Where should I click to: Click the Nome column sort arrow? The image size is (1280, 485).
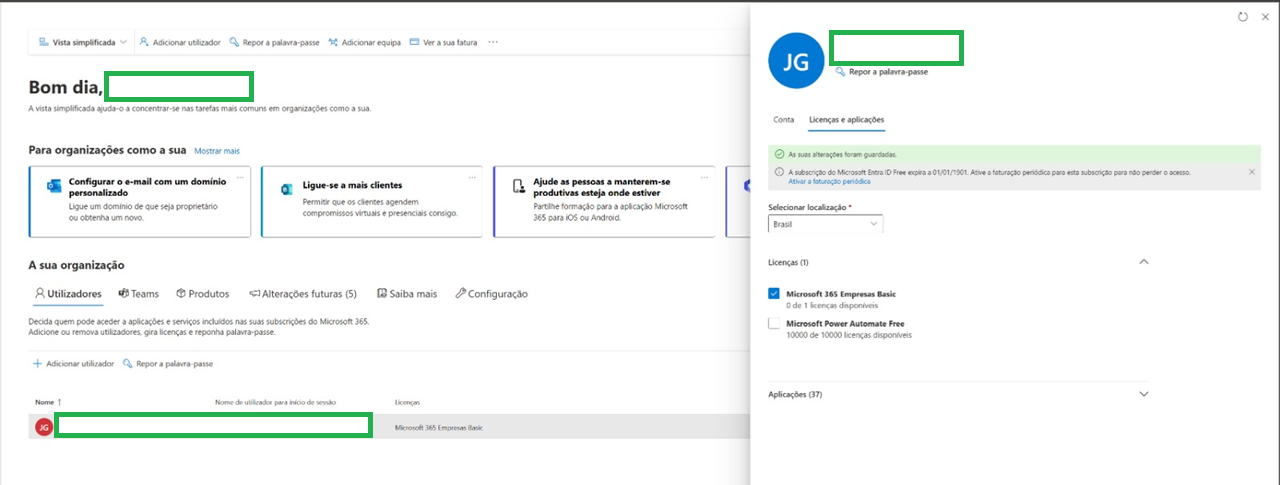[x=60, y=402]
